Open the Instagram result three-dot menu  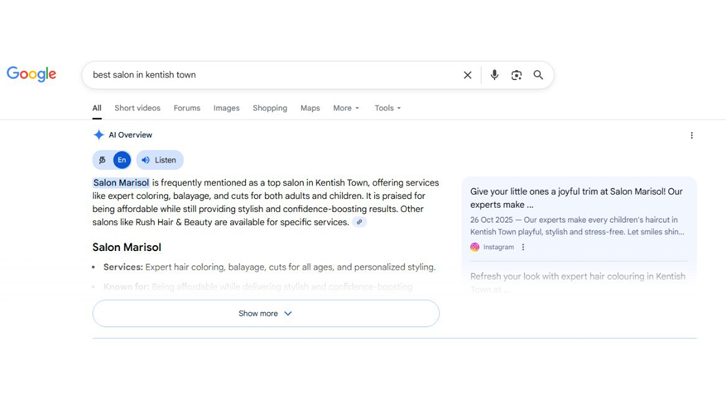coord(523,247)
